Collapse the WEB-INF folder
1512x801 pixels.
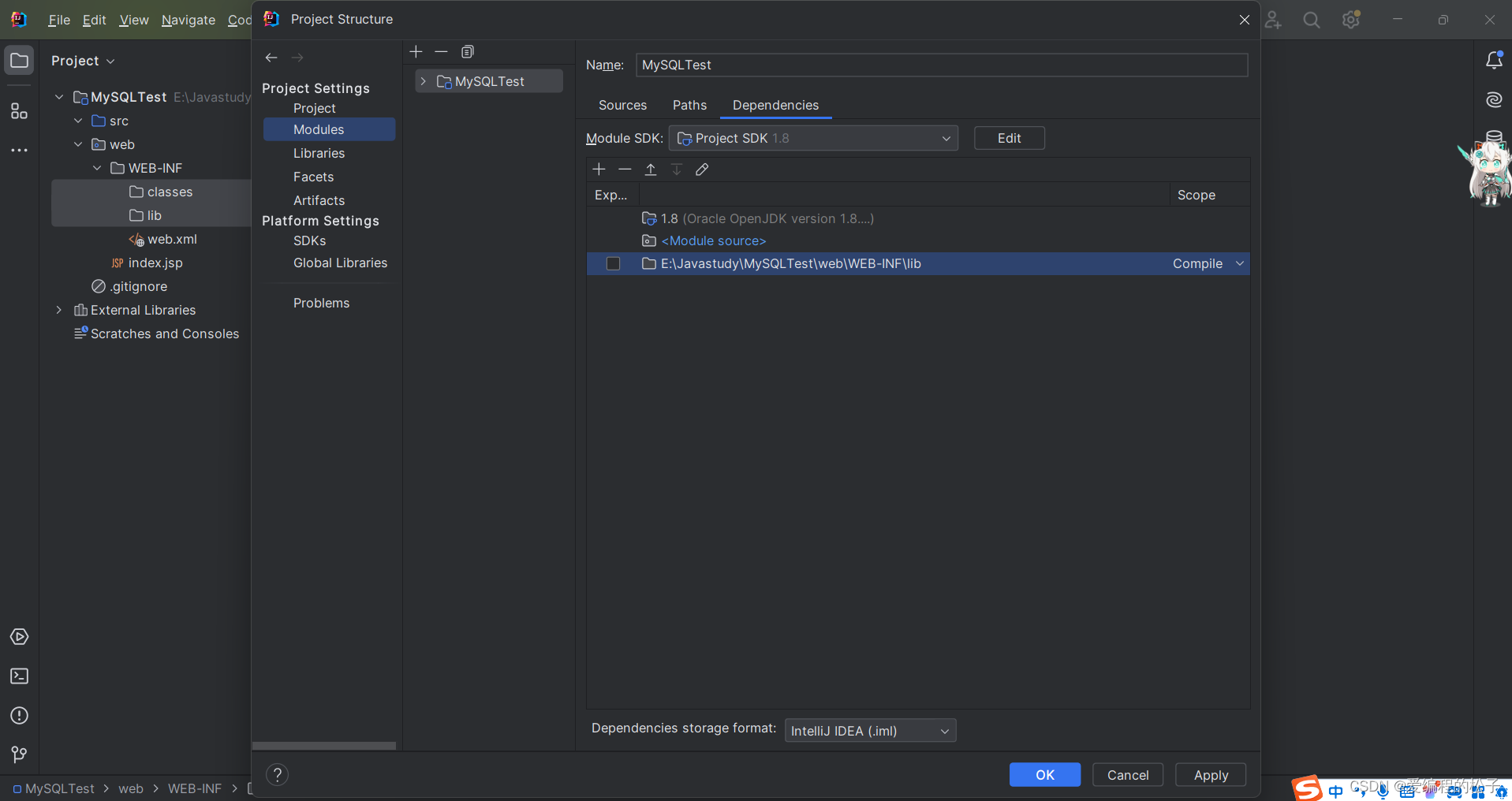pos(97,168)
